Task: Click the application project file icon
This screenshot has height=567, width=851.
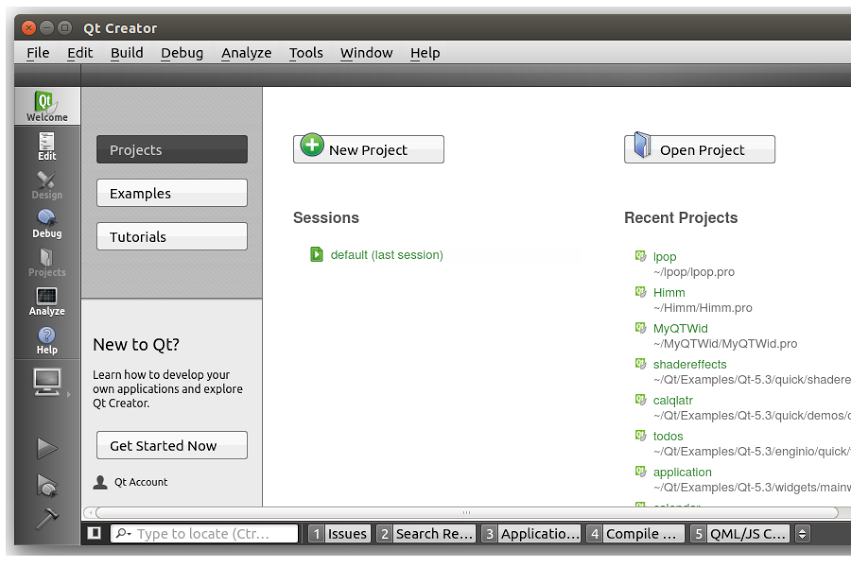Action: point(641,471)
